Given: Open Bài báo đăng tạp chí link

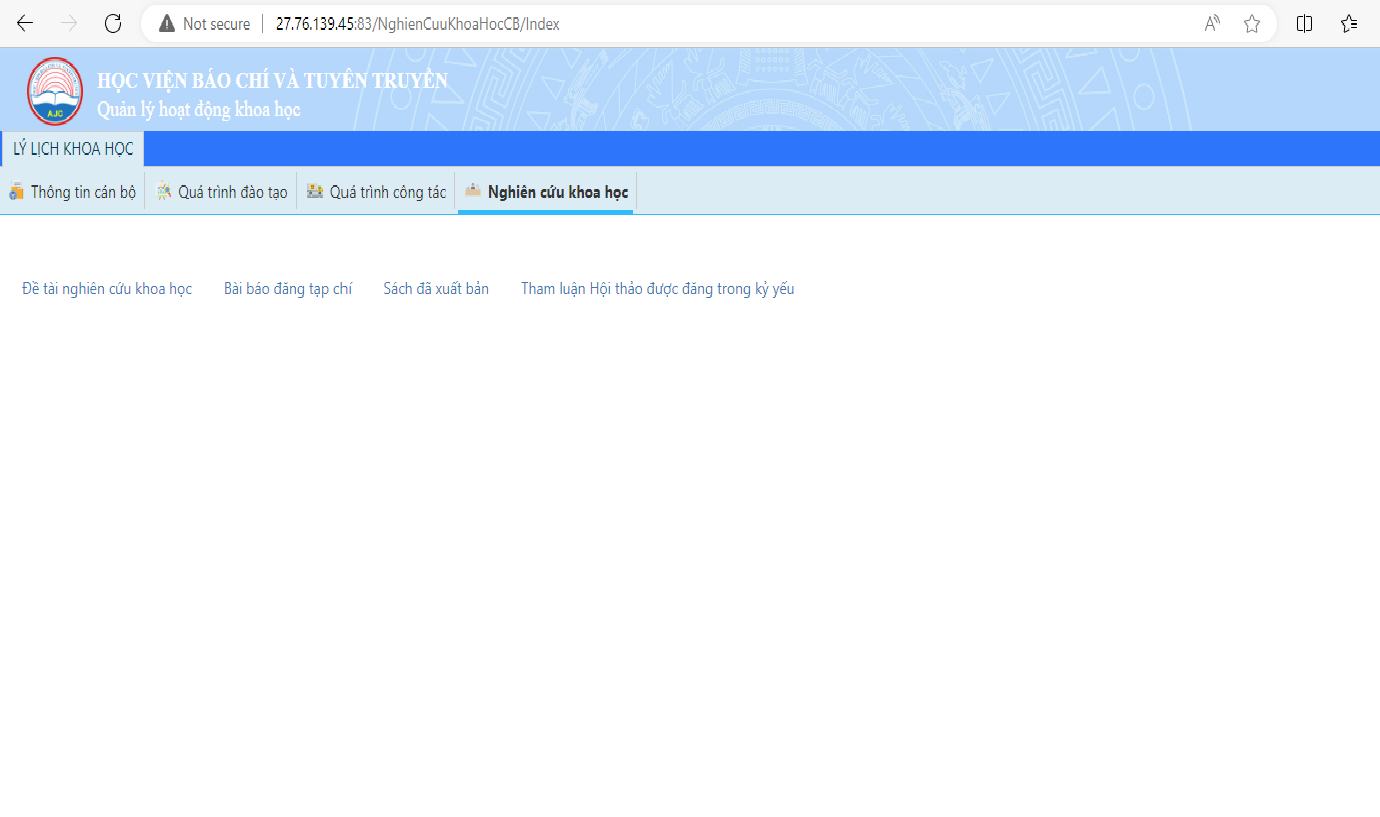Looking at the screenshot, I should tap(288, 289).
